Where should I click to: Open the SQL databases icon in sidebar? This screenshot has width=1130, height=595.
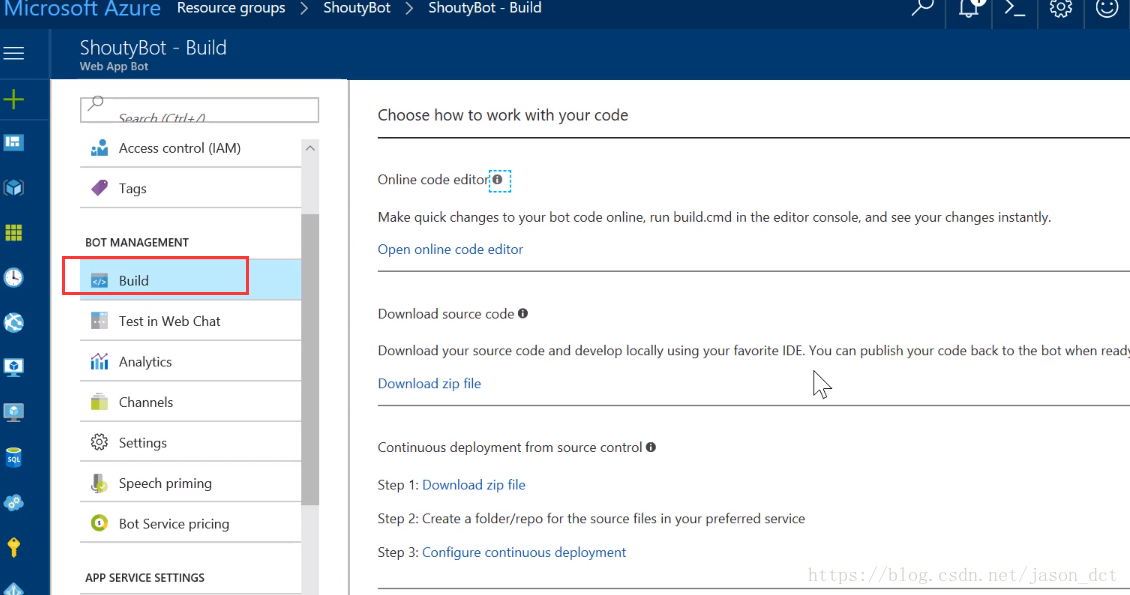[14, 457]
